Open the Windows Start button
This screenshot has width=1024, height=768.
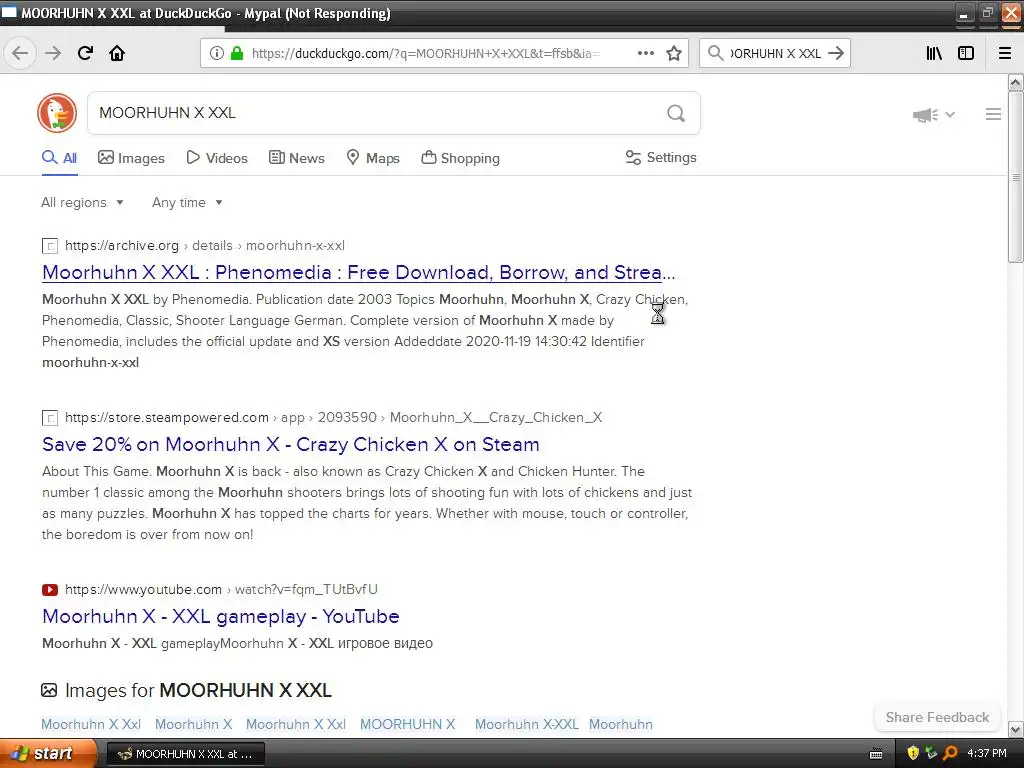48,754
